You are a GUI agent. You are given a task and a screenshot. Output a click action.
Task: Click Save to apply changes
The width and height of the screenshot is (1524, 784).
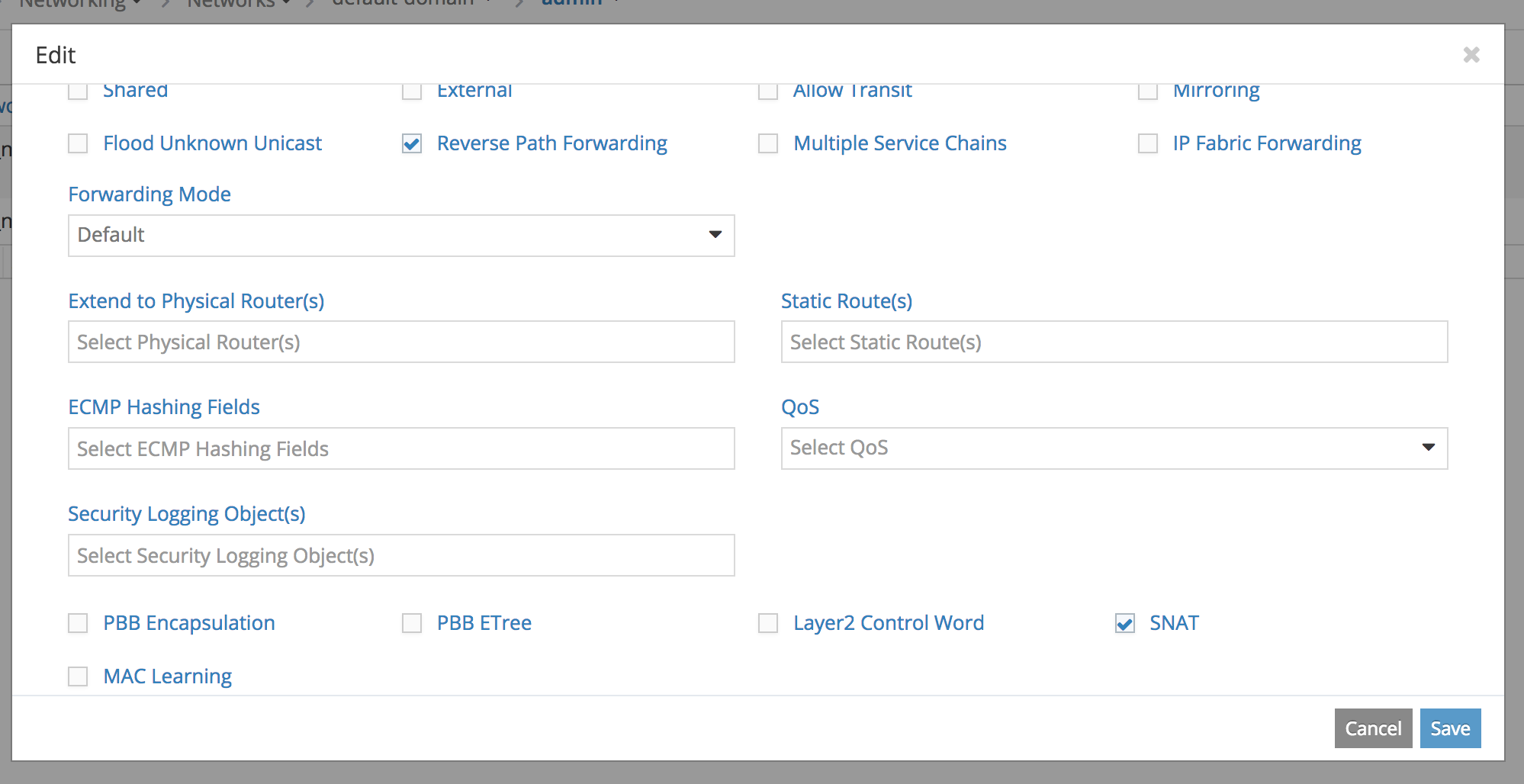click(1449, 728)
